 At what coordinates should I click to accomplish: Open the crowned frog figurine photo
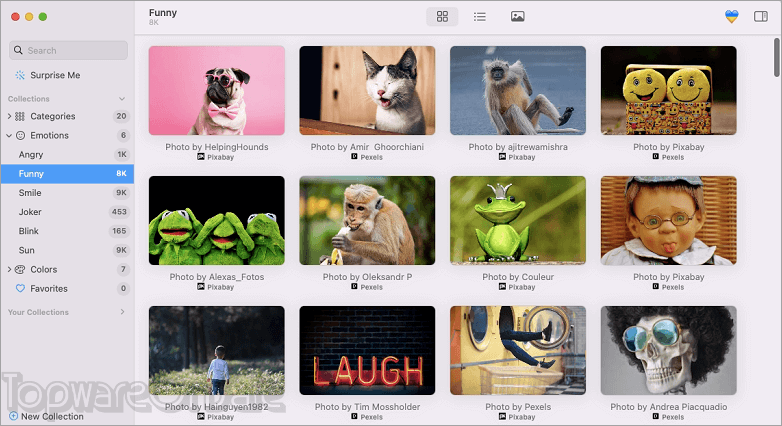point(518,220)
